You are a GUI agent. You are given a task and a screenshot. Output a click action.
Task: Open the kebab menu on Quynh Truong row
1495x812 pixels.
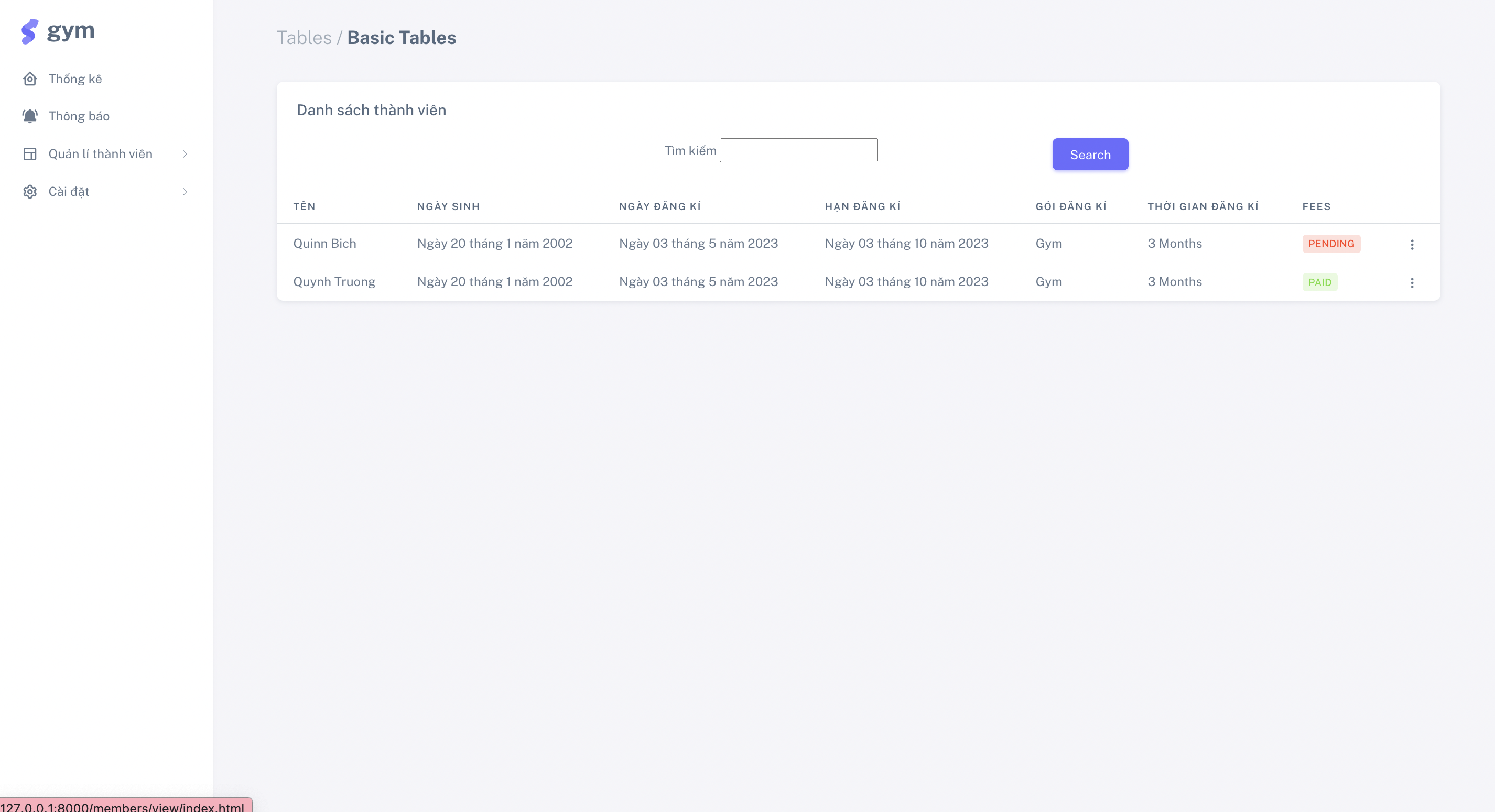(1412, 282)
